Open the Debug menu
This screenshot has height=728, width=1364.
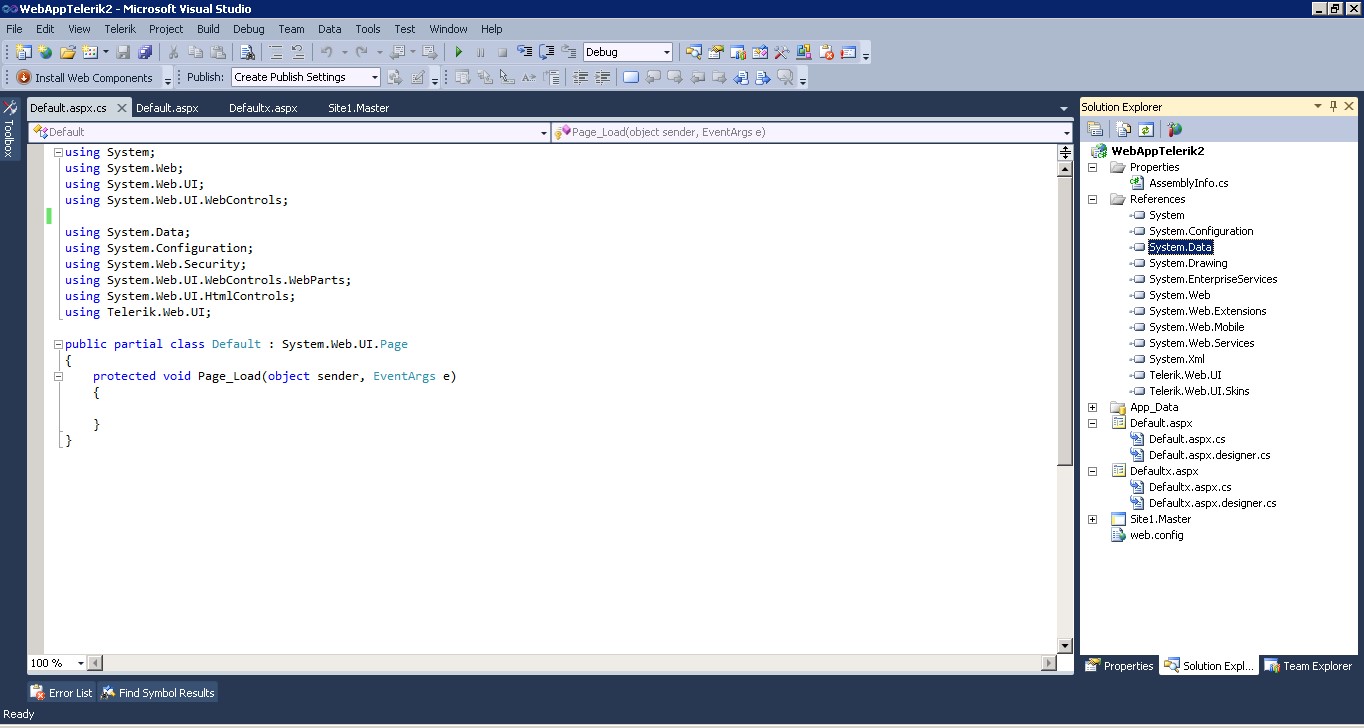(x=249, y=29)
